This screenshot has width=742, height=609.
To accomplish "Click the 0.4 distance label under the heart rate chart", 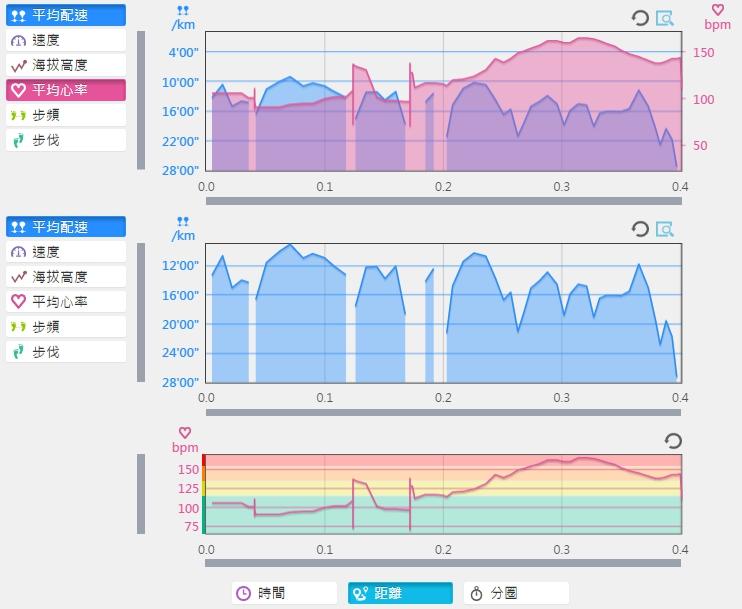I will point(680,550).
